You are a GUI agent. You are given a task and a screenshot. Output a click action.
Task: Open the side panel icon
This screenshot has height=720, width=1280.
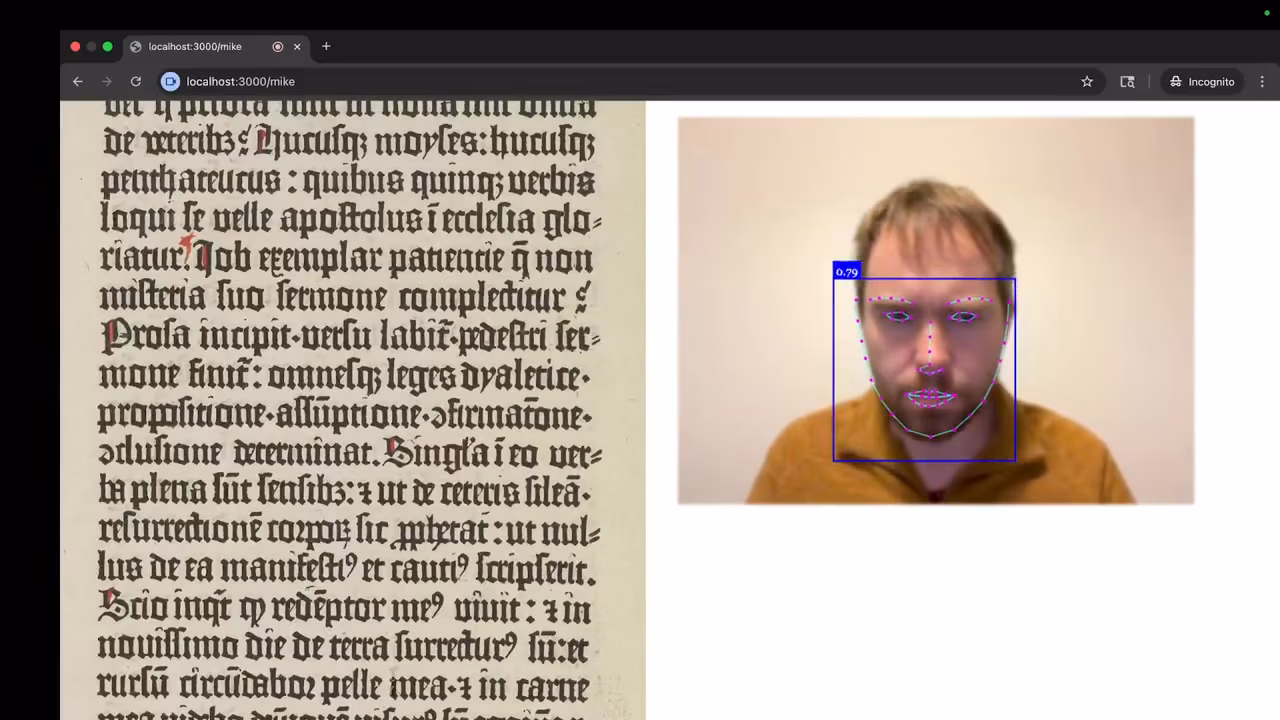(1127, 82)
